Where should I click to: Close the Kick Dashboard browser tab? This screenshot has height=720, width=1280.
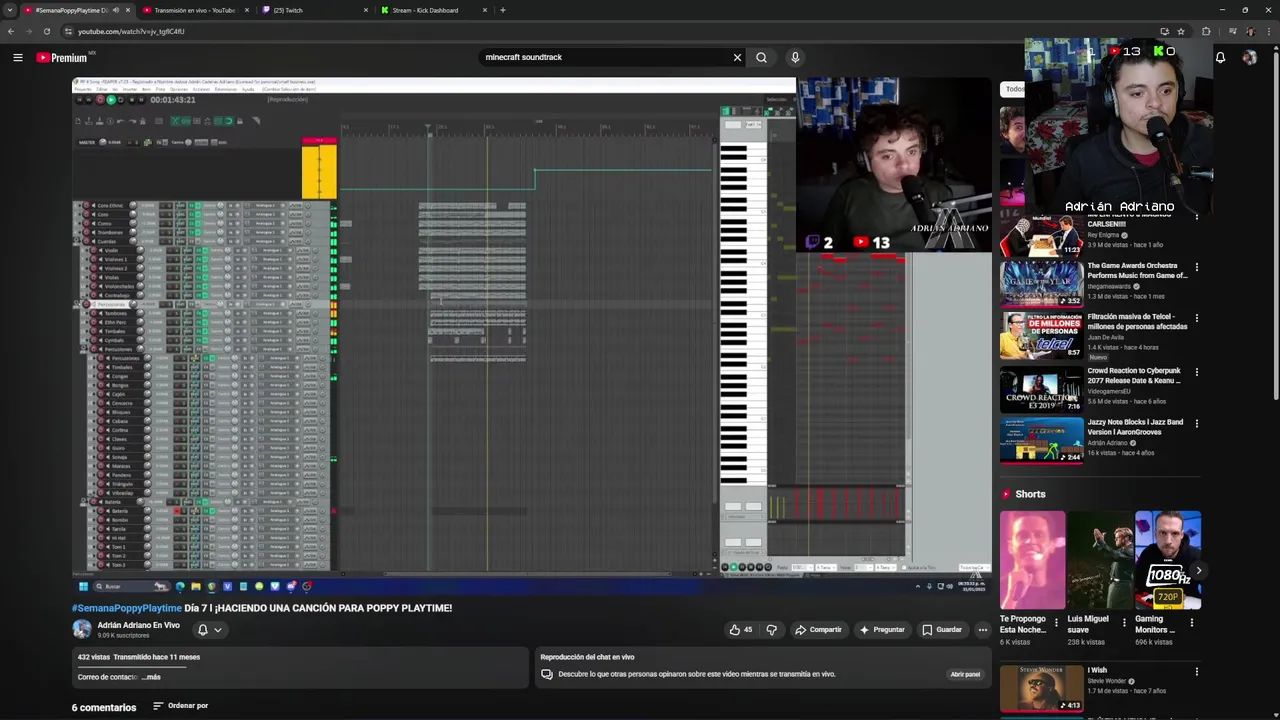[485, 10]
